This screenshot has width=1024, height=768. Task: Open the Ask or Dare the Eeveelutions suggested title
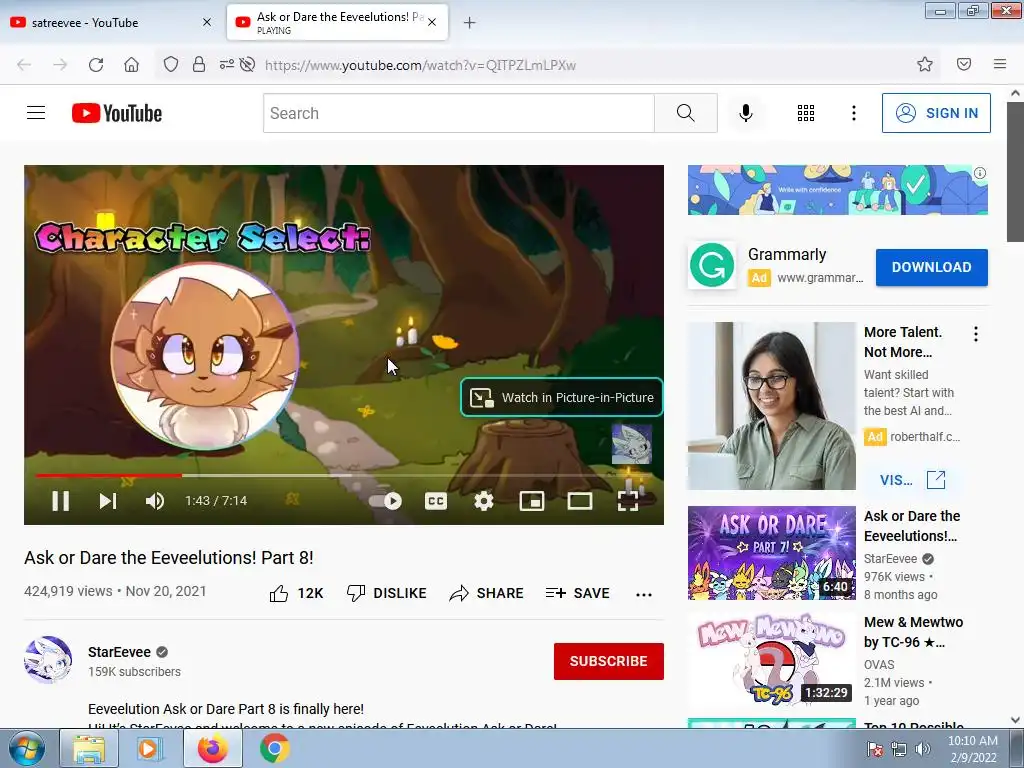click(911, 526)
